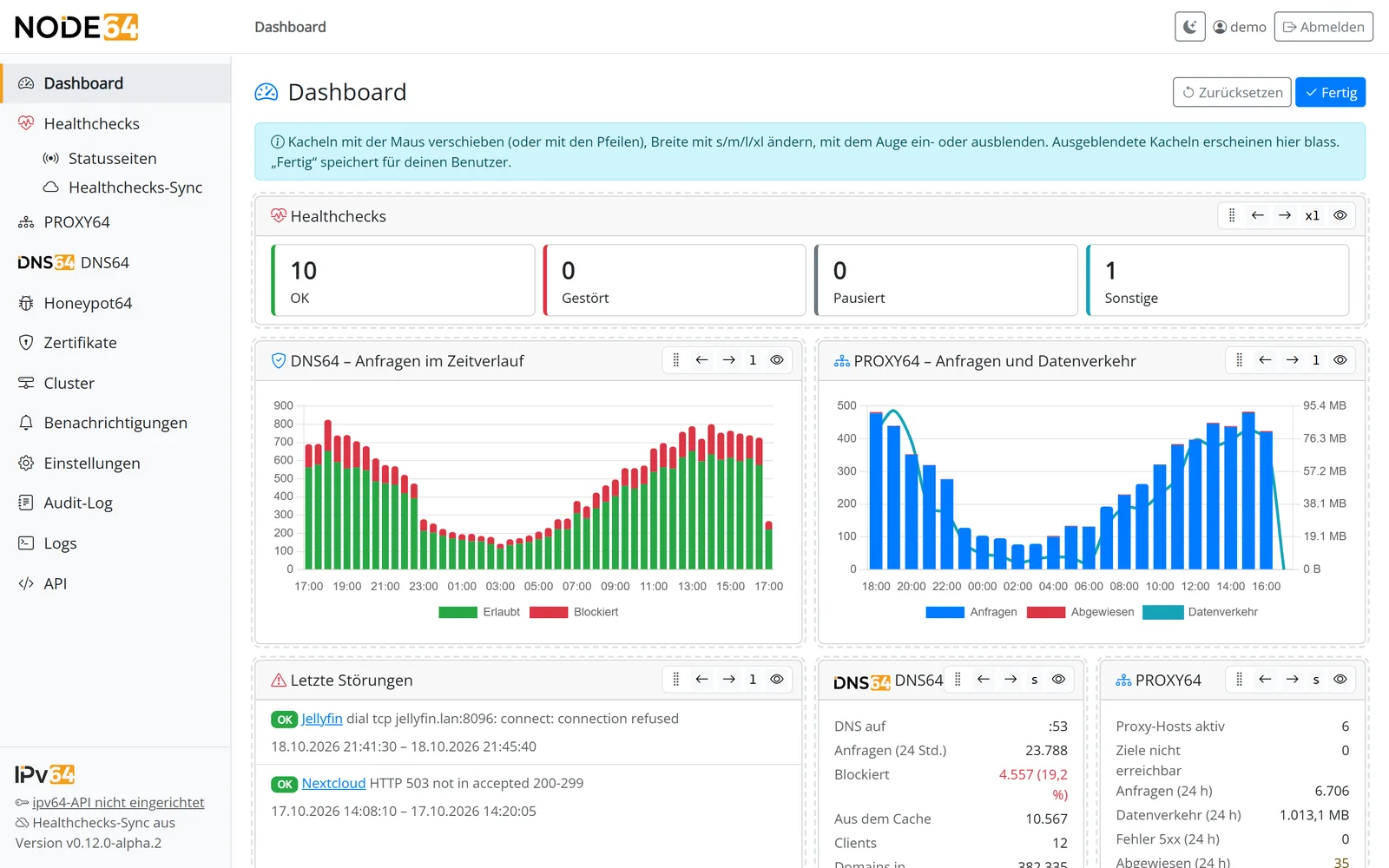
Task: Change size s of DNS64 stats tile
Action: 1034,680
